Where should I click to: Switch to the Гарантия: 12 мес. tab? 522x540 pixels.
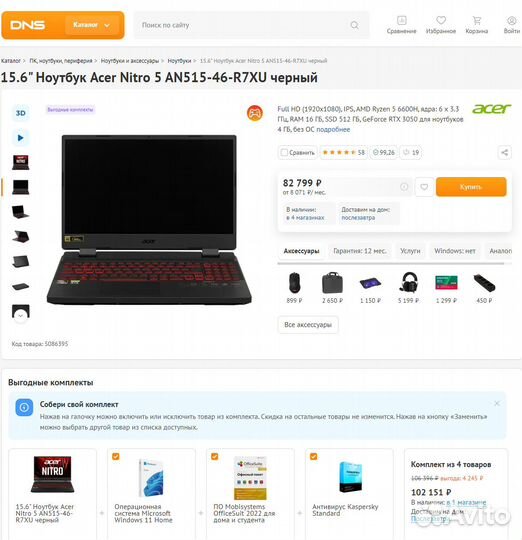[360, 251]
